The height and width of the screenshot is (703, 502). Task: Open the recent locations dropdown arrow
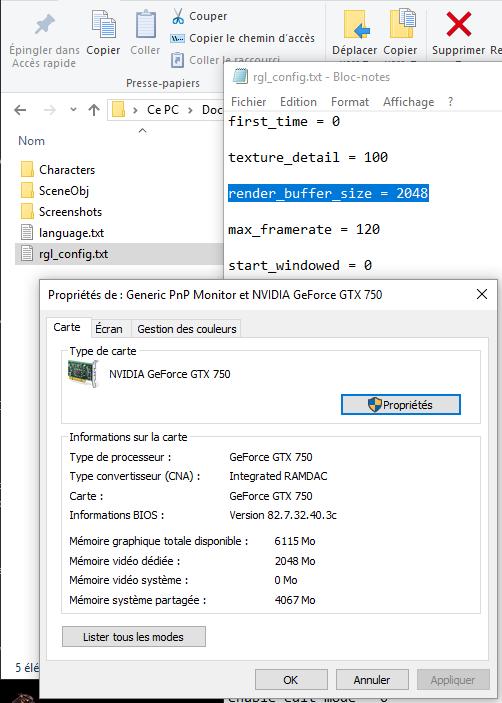coord(73,109)
